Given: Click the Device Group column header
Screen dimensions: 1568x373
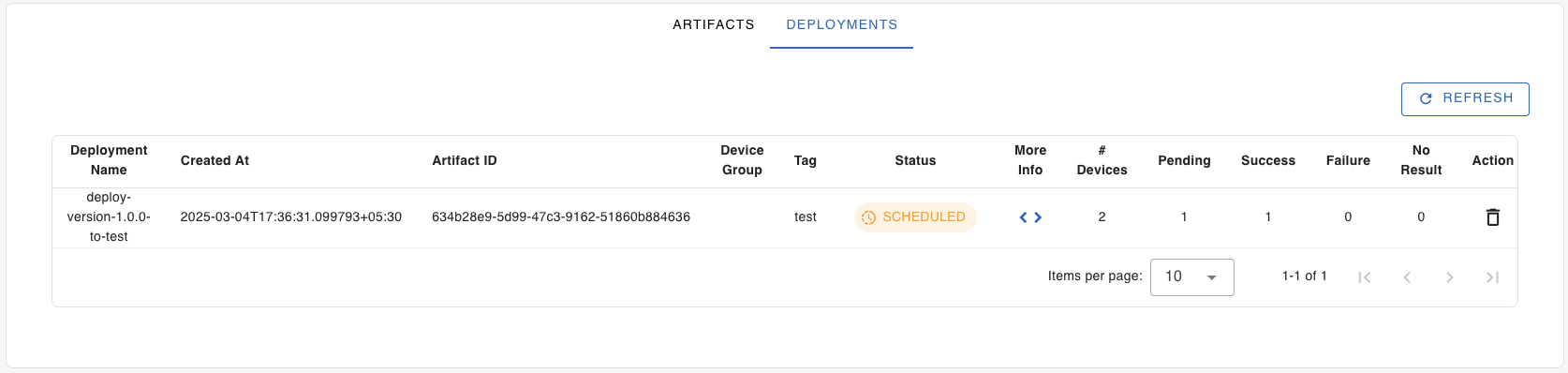Looking at the screenshot, I should pos(742,160).
